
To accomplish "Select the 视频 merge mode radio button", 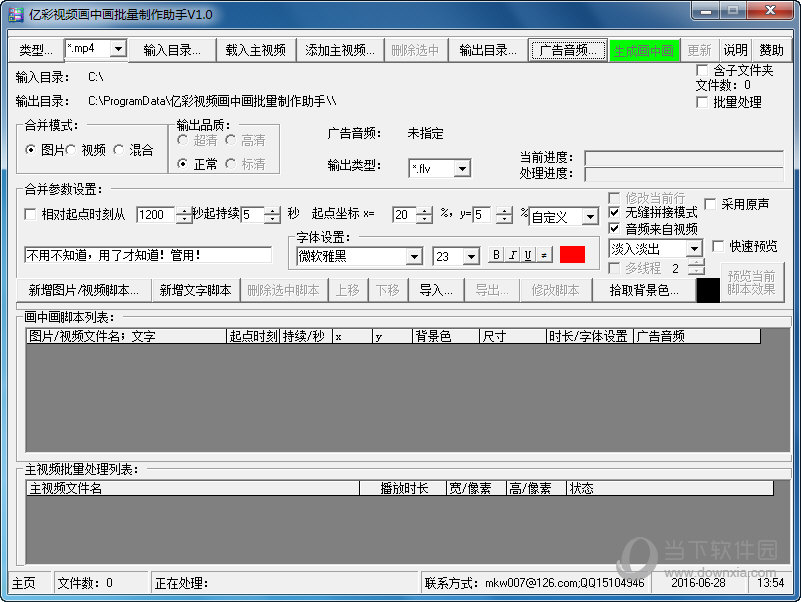I will (74, 150).
